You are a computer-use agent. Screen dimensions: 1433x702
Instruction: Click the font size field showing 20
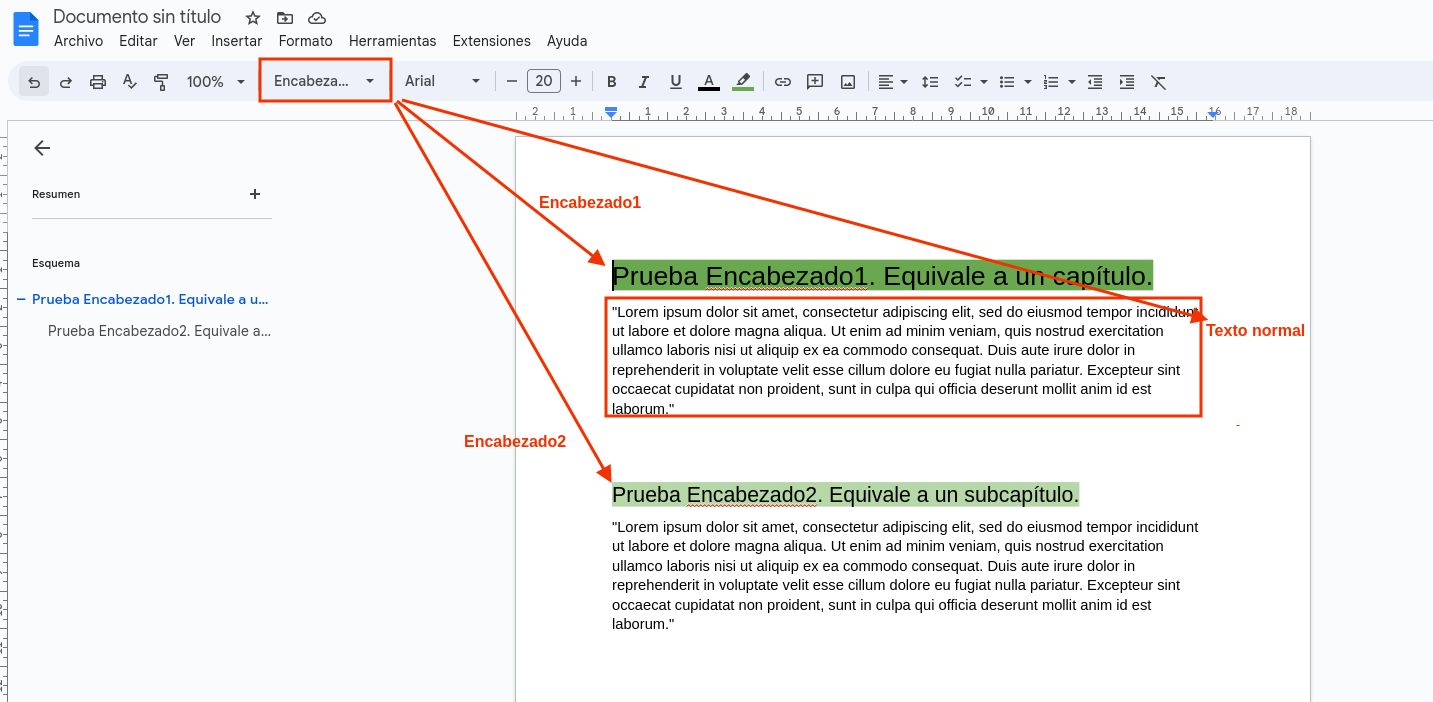pos(544,82)
